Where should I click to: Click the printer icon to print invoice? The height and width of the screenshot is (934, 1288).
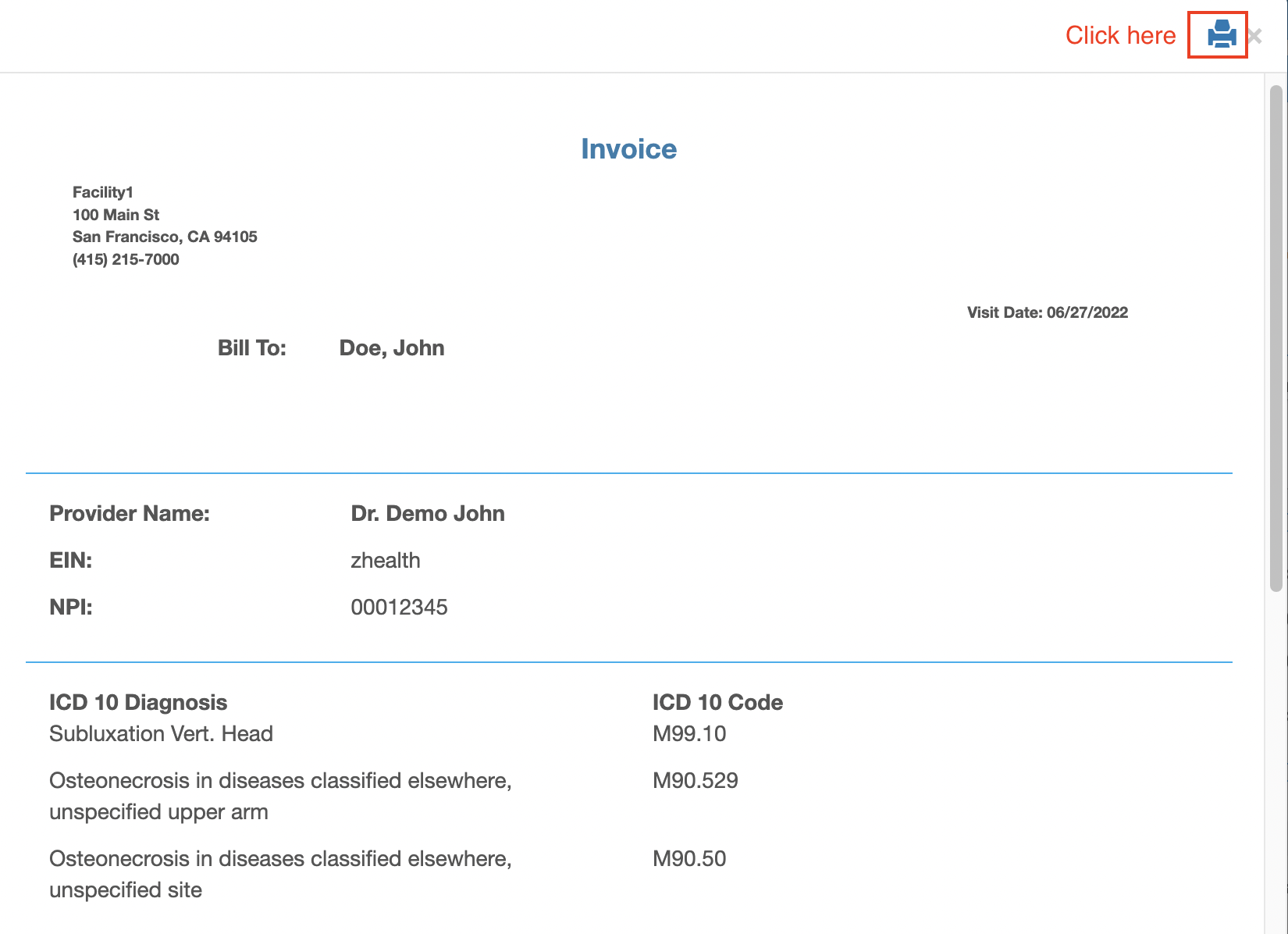[x=1221, y=35]
